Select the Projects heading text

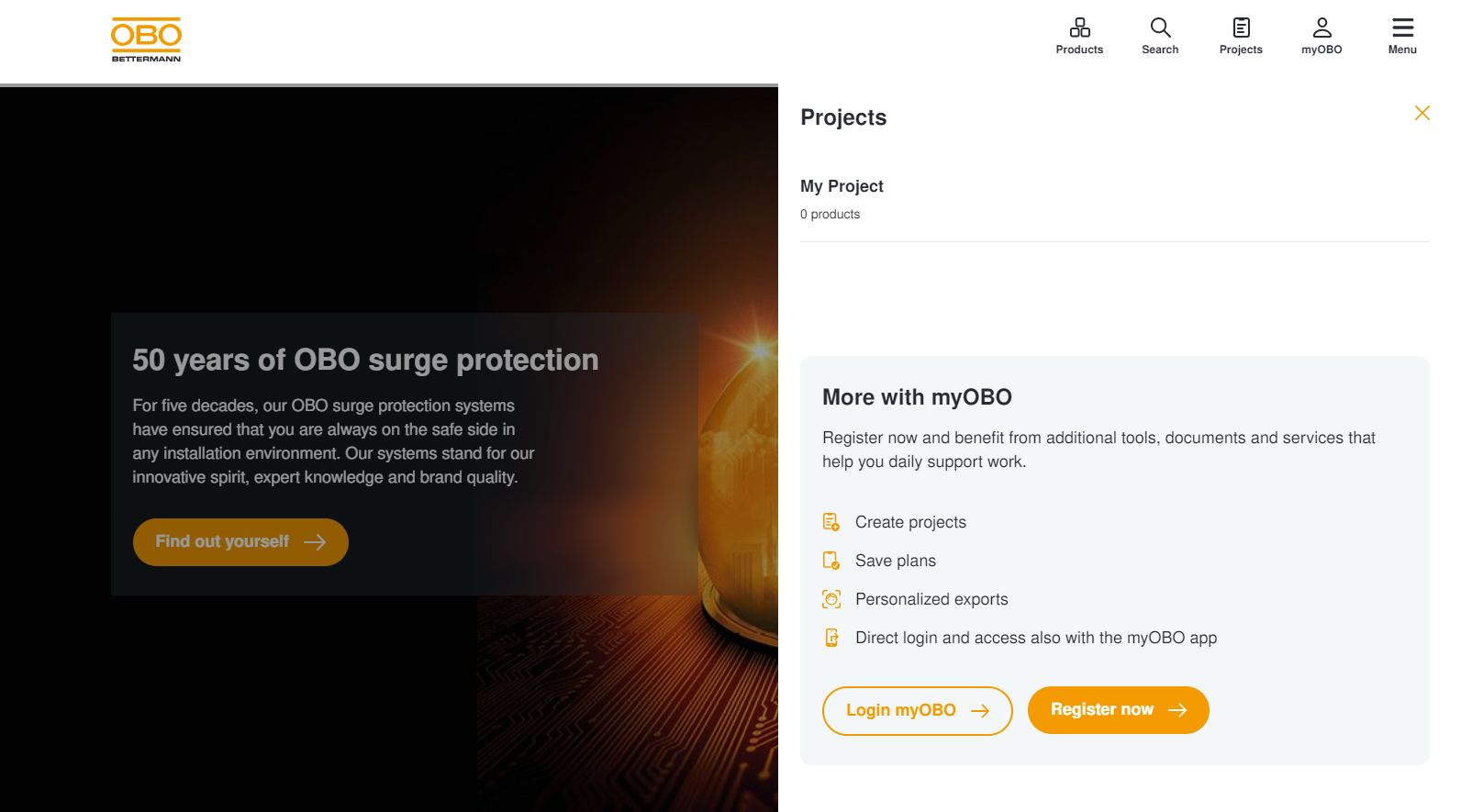(842, 117)
